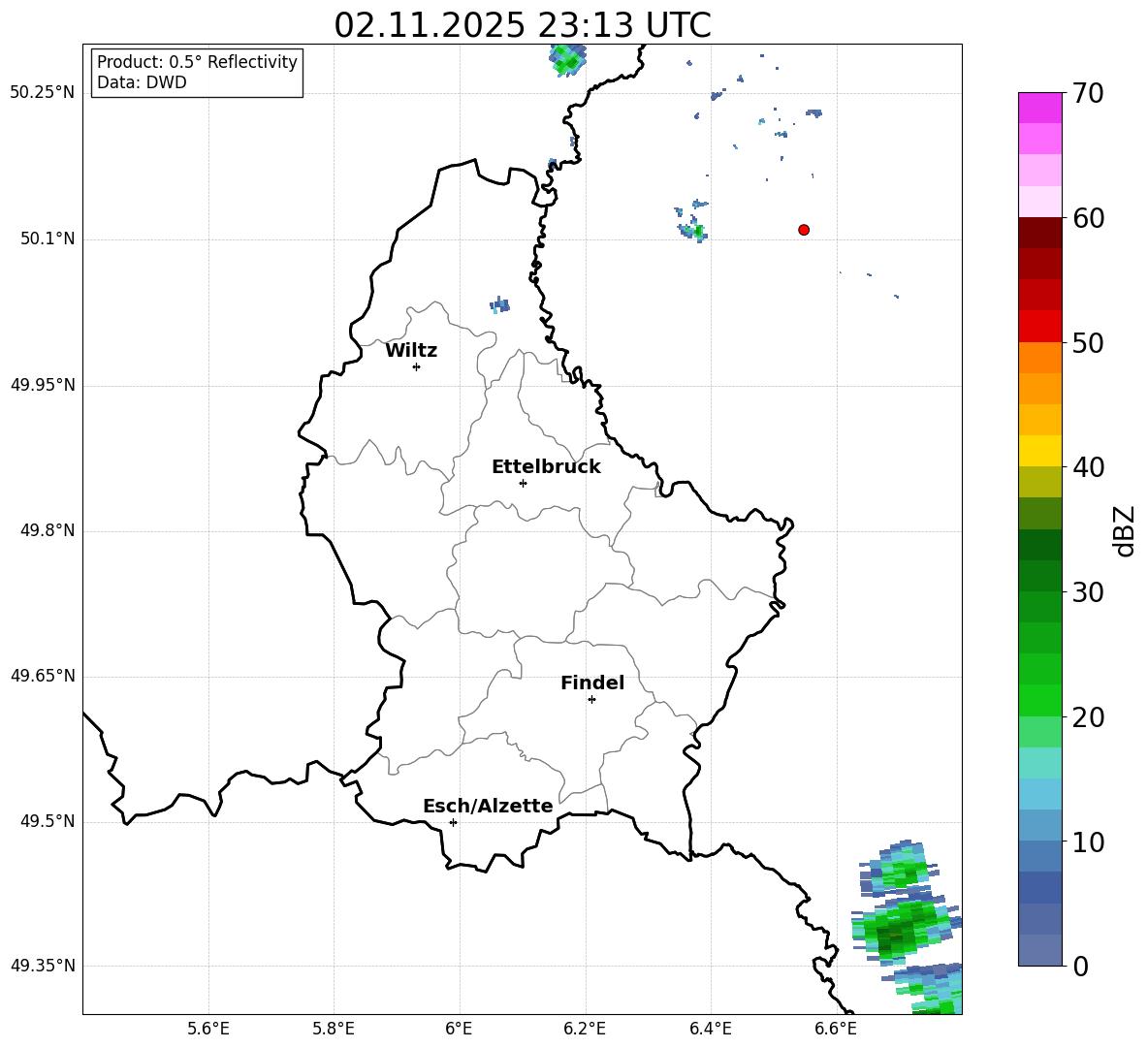Click the 6°E longitude label
The width and height of the screenshot is (1148, 1048).
459,1029
